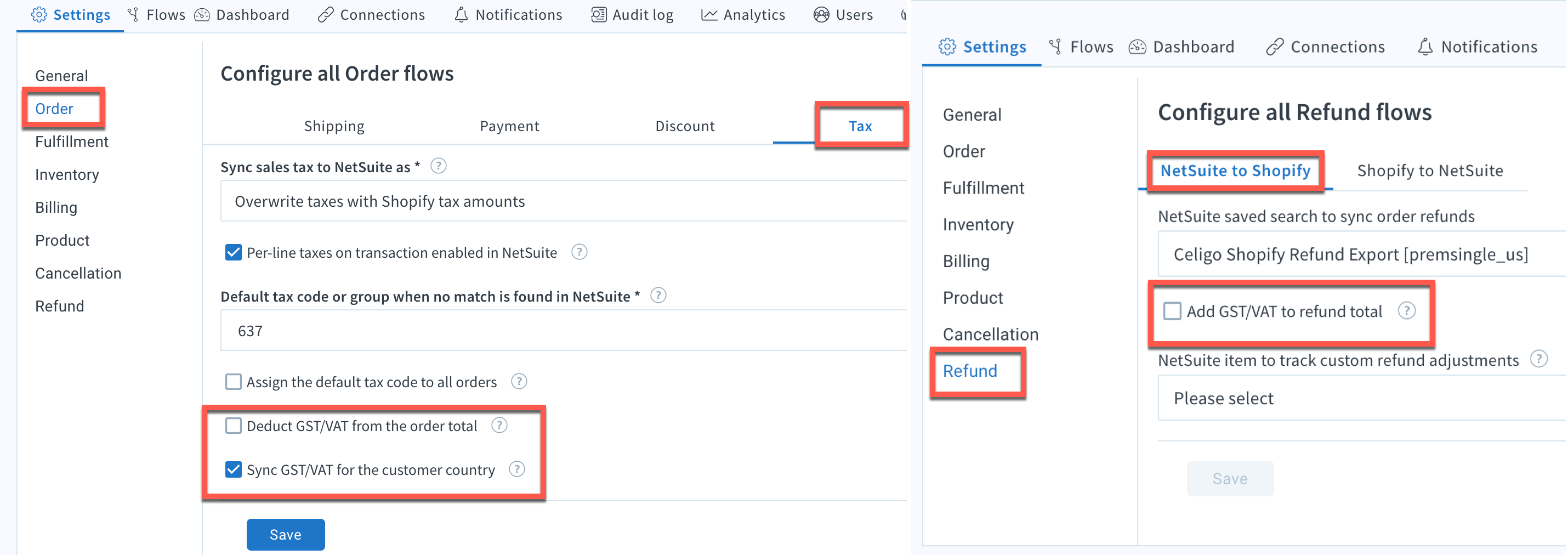Click the Notifications bell icon in right panel

(1425, 47)
